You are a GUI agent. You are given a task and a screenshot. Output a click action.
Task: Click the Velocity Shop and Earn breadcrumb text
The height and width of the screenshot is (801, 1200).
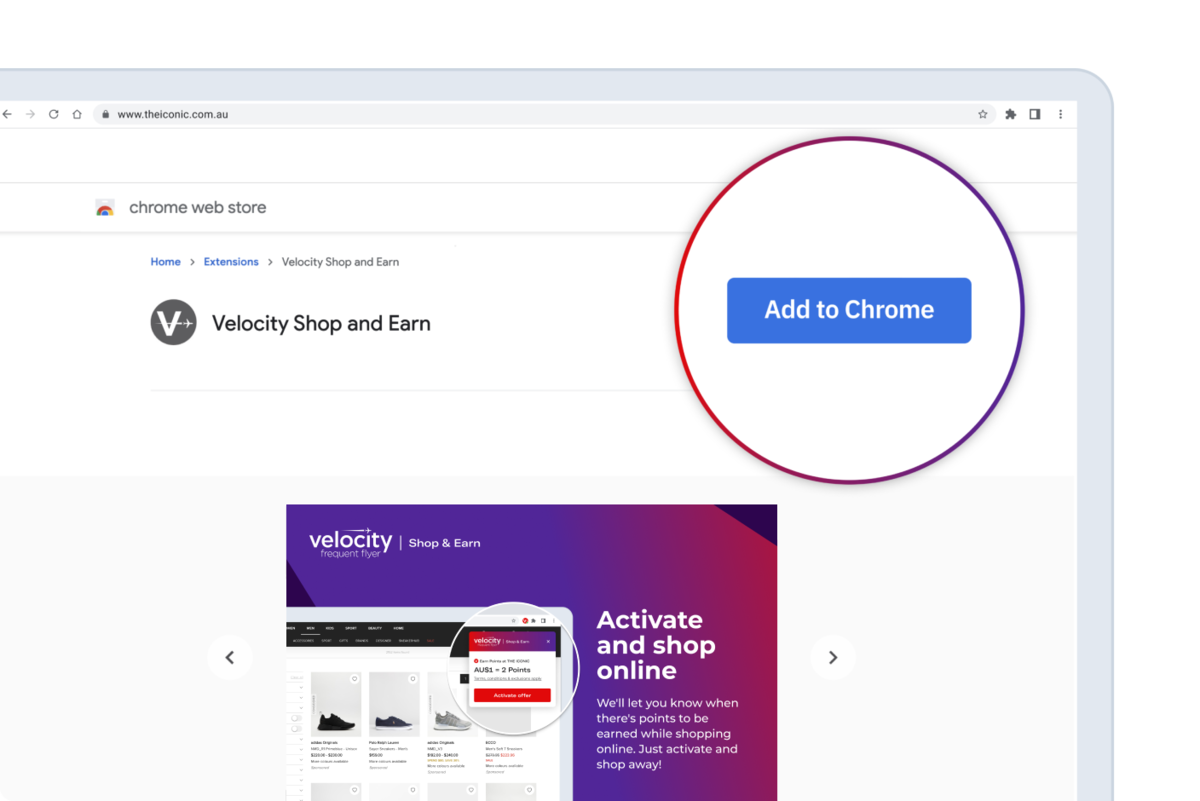click(340, 262)
